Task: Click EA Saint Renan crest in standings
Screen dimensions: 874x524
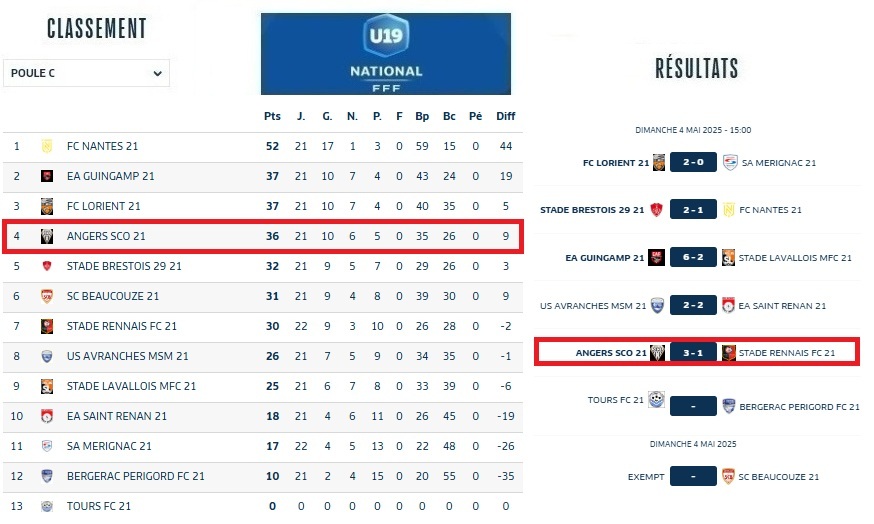Action: point(46,416)
